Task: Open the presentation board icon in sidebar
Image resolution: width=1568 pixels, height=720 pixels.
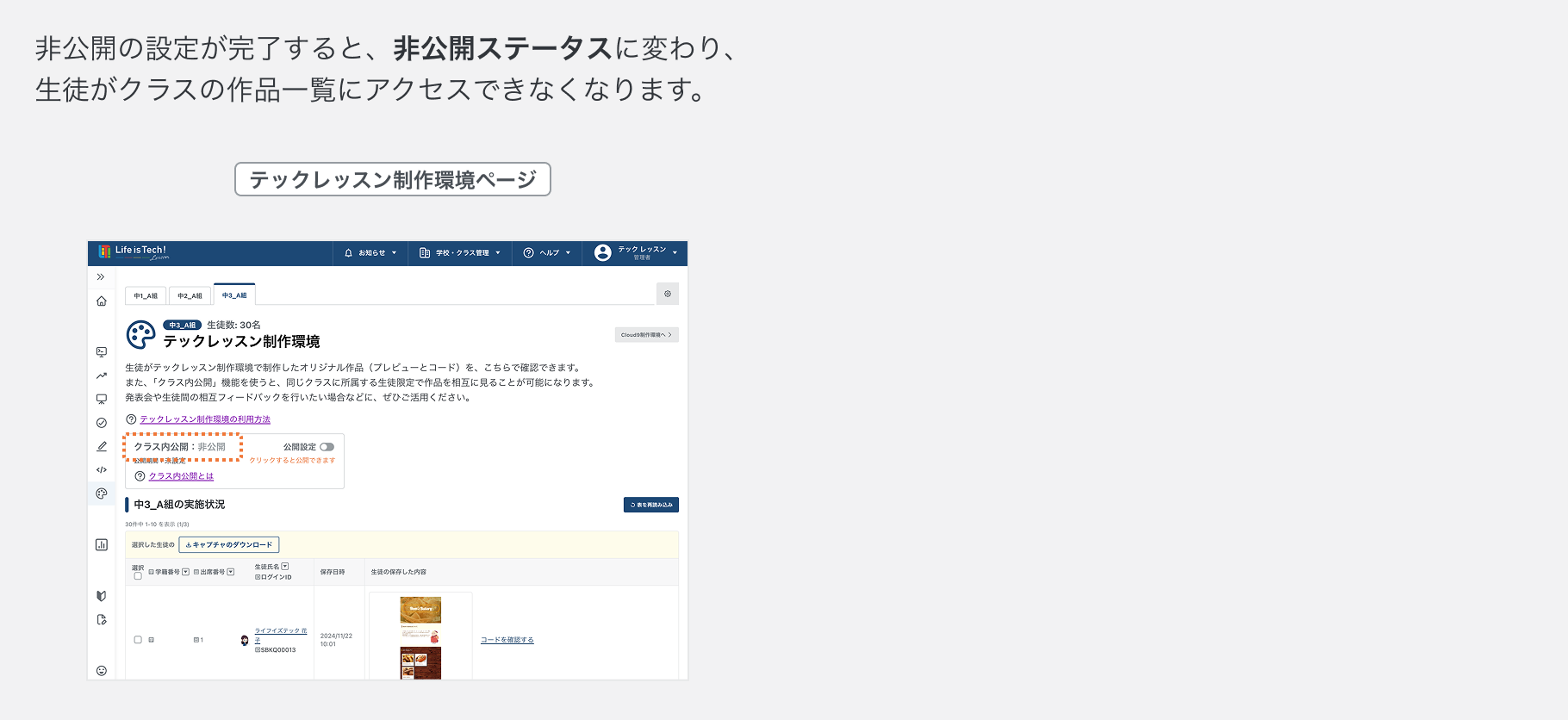Action: (x=102, y=400)
